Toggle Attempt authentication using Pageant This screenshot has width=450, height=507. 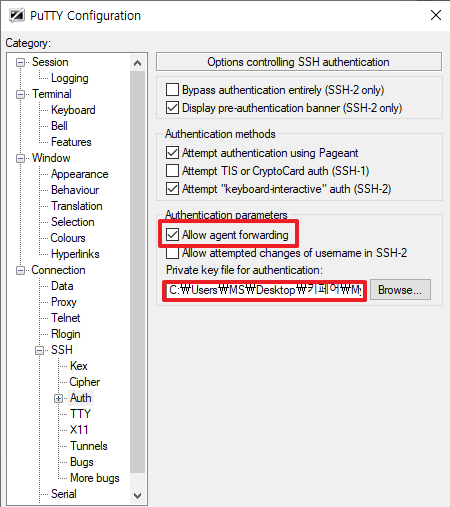click(172, 153)
